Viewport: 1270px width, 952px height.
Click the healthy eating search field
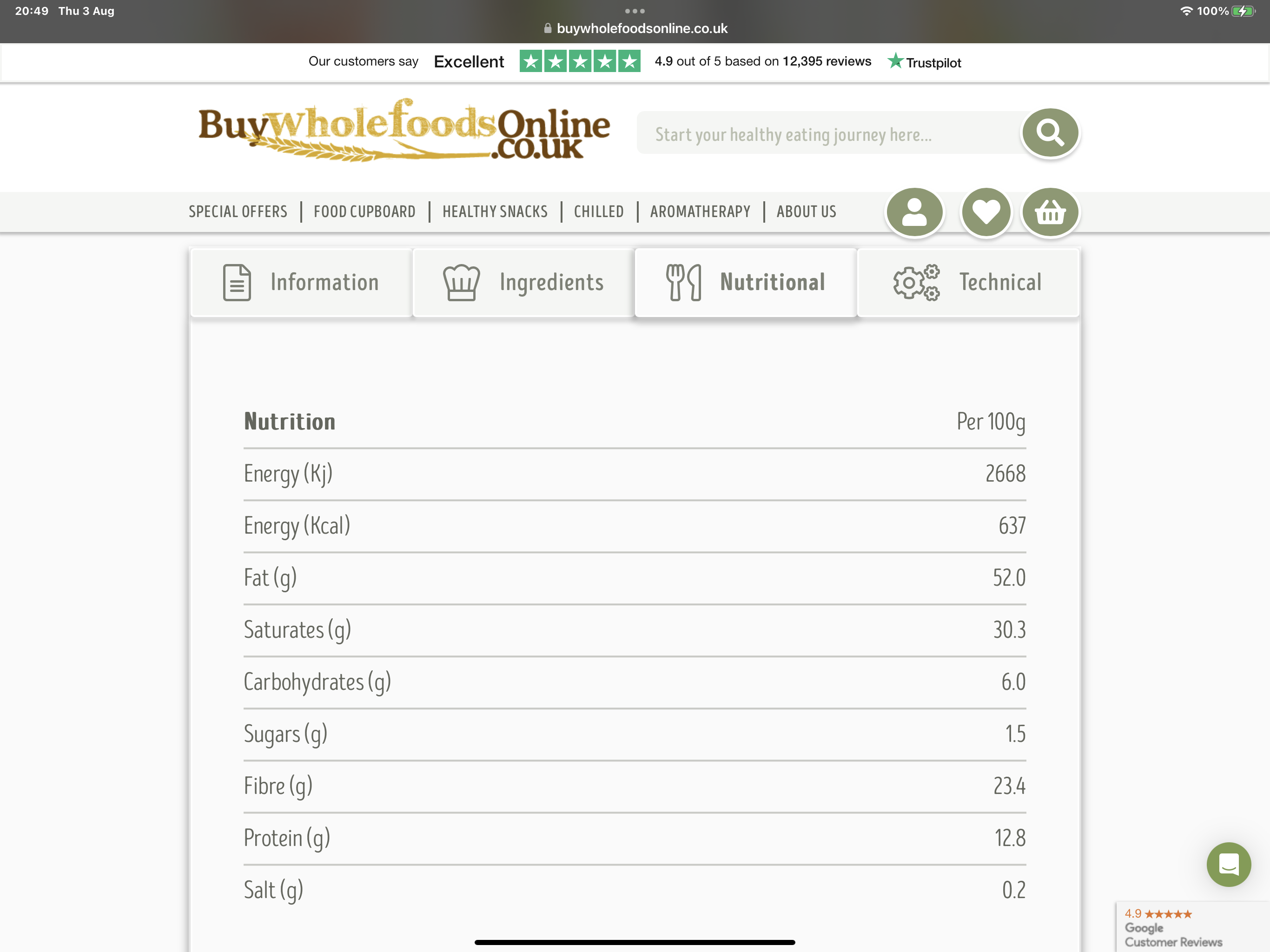point(830,133)
